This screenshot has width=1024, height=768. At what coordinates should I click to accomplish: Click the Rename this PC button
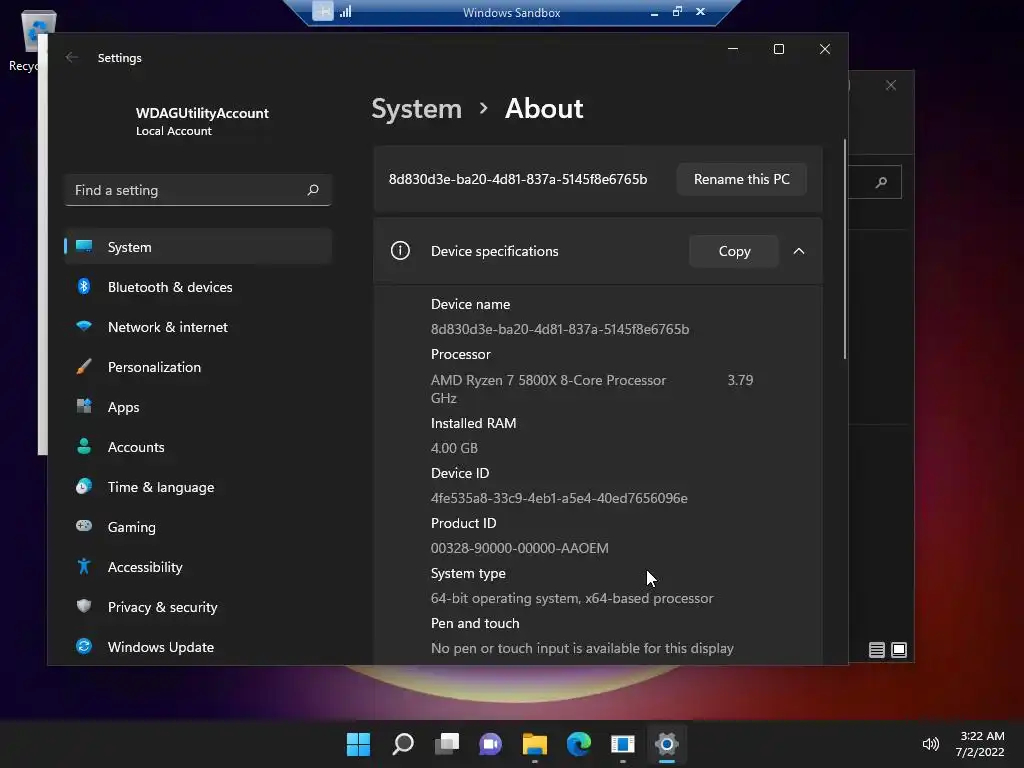(x=741, y=179)
